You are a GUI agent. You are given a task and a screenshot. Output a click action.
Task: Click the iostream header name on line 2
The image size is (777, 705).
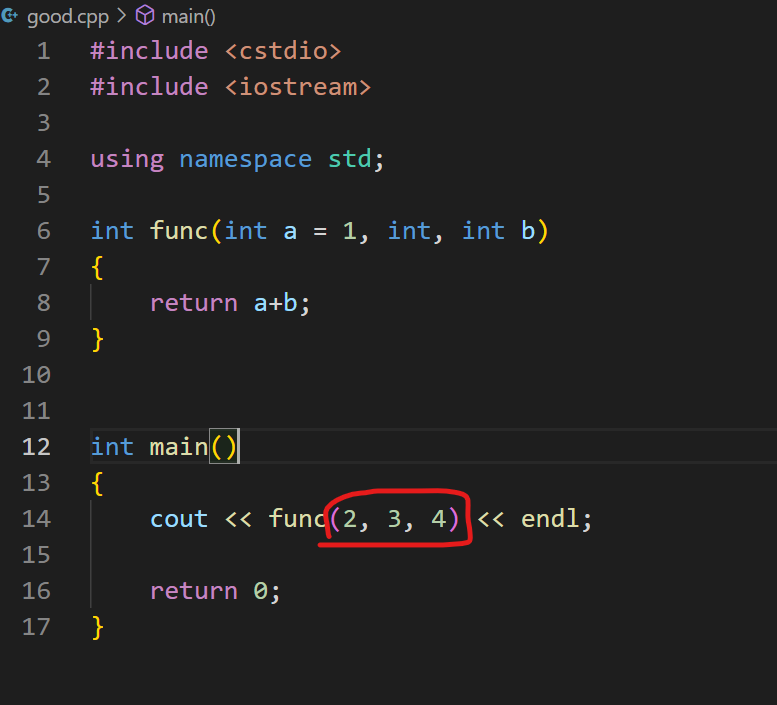click(298, 87)
